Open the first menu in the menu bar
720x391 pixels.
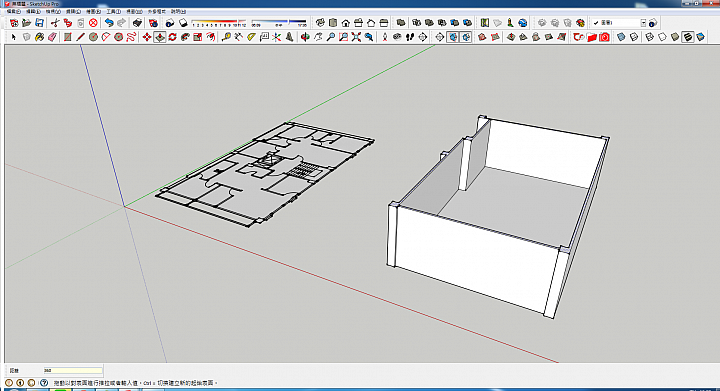point(13,11)
